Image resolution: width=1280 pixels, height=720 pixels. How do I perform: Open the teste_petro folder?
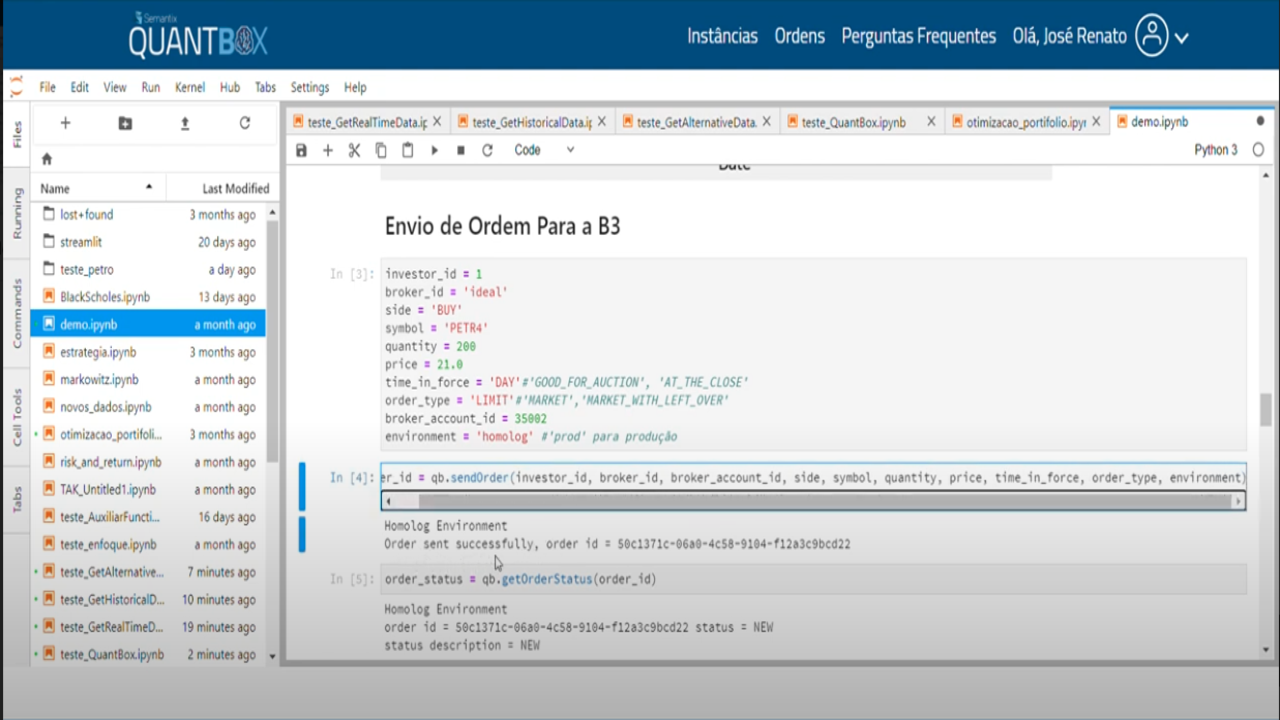pyautogui.click(x=150, y=270)
